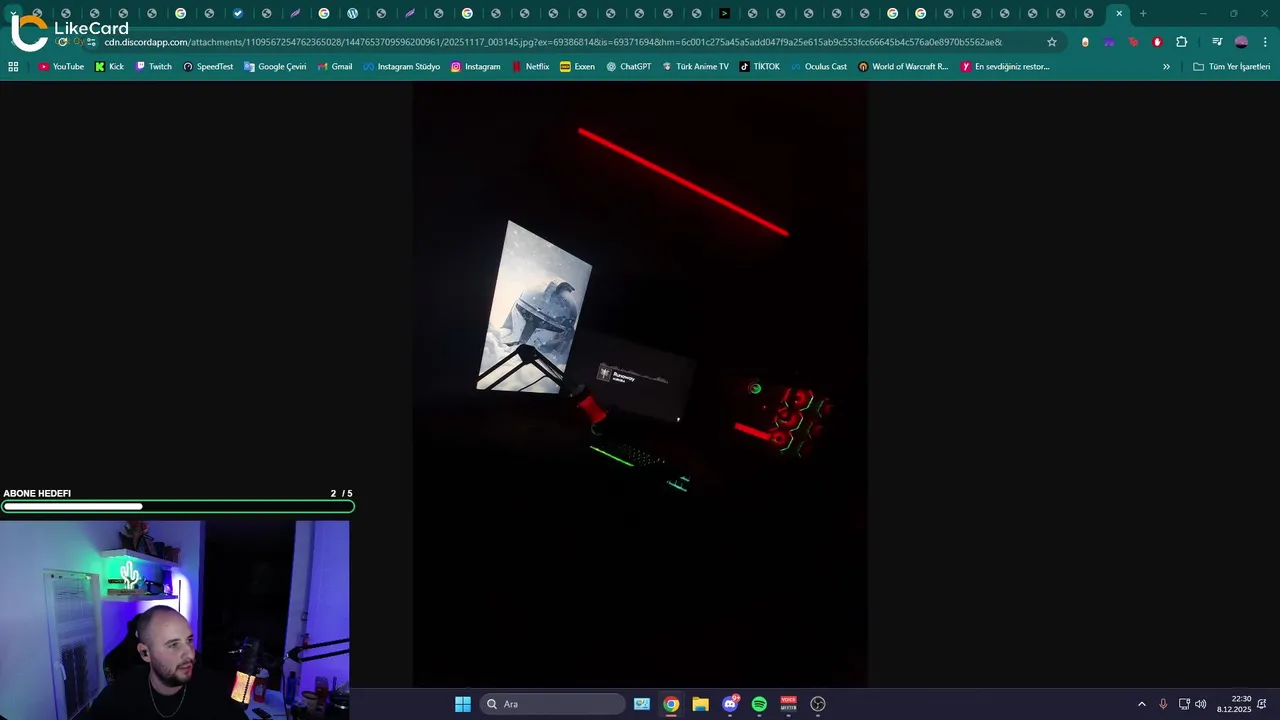This screenshot has height=720, width=1280.
Task: Open Google Chrome from the taskbar
Action: pyautogui.click(x=671, y=704)
